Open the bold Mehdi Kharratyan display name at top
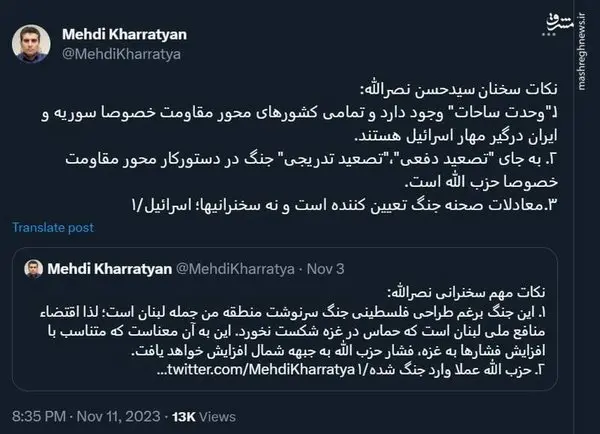 tap(127, 34)
